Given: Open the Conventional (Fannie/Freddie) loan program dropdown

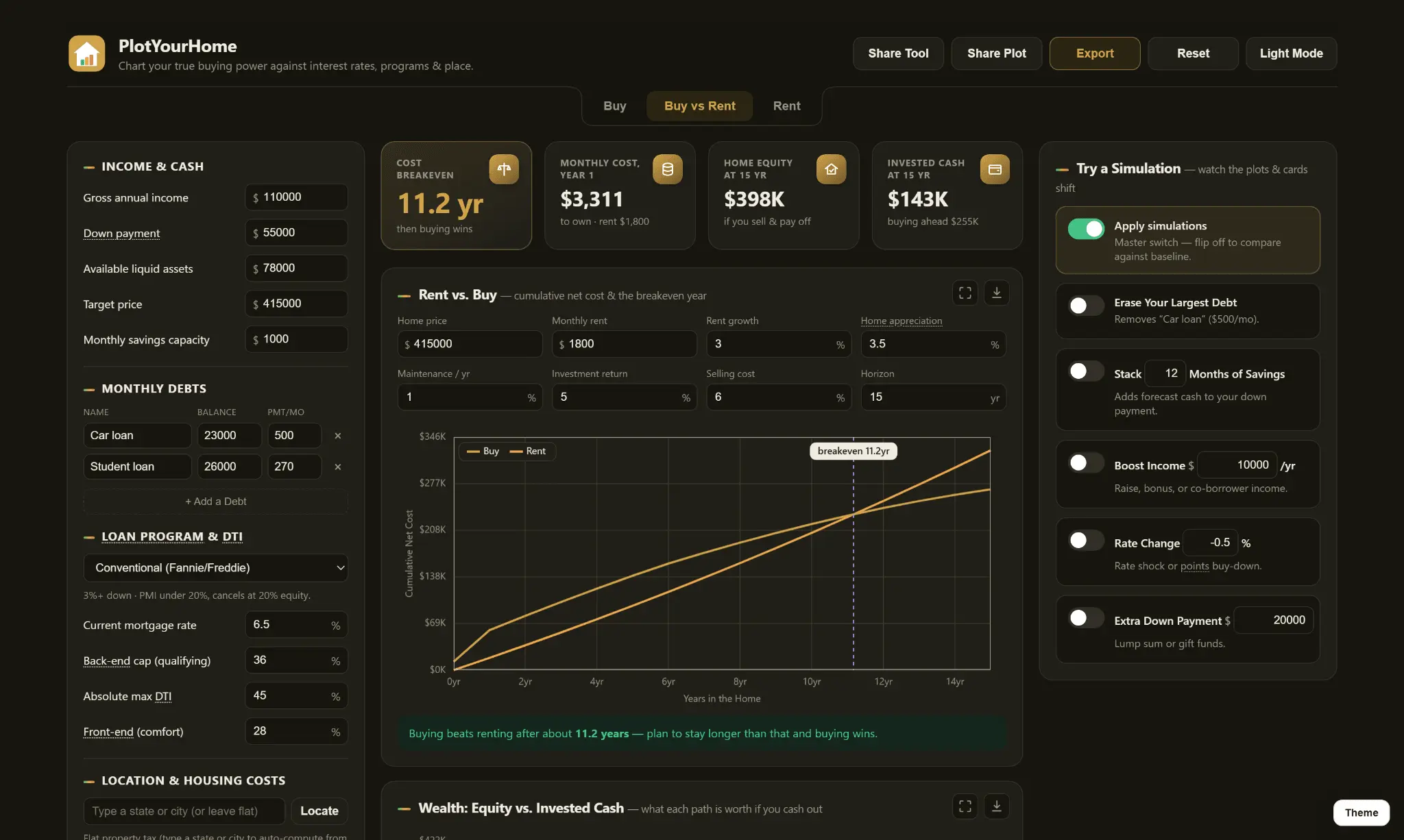Looking at the screenshot, I should [215, 568].
